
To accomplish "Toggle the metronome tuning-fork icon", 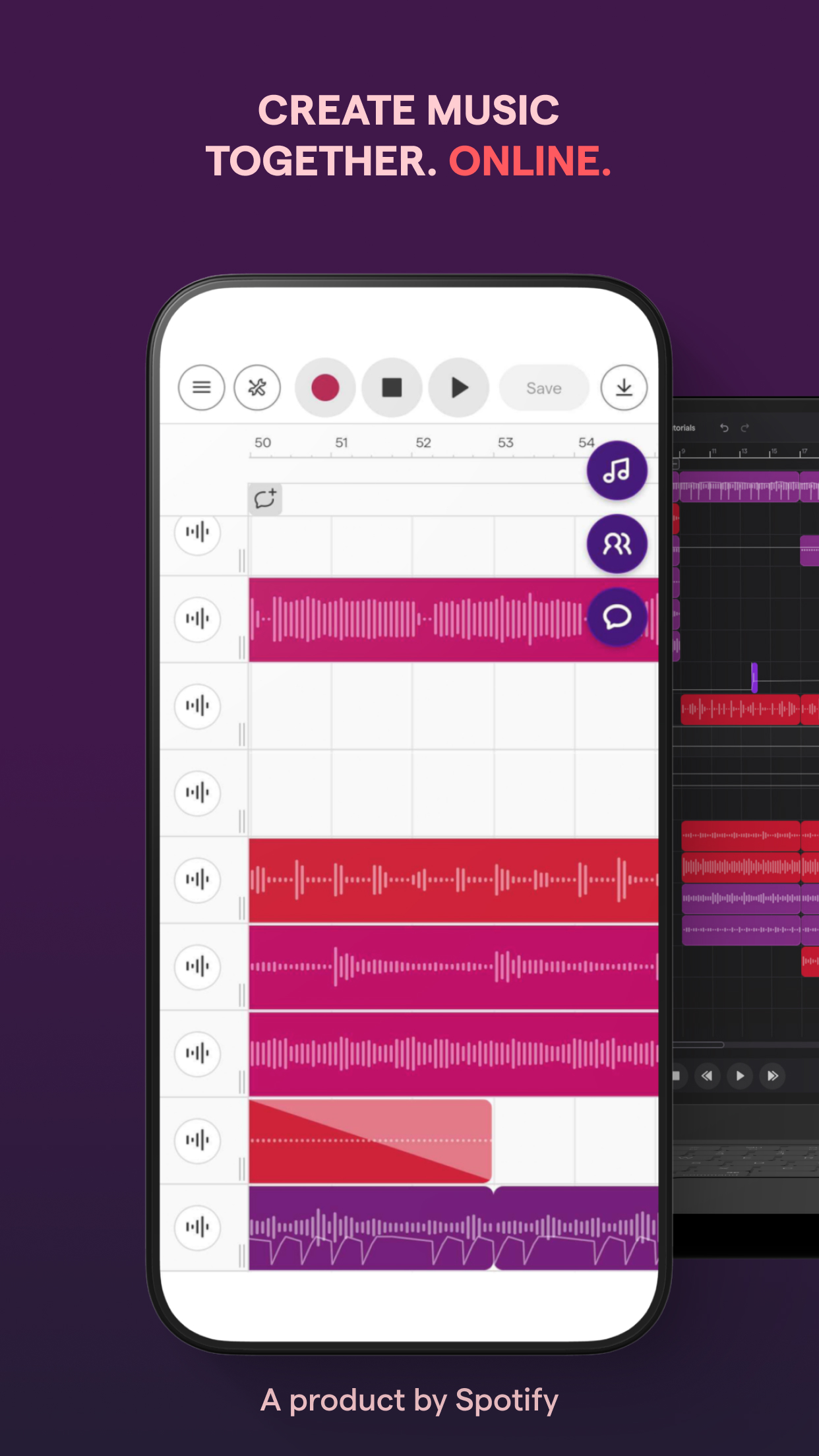I will [x=257, y=388].
